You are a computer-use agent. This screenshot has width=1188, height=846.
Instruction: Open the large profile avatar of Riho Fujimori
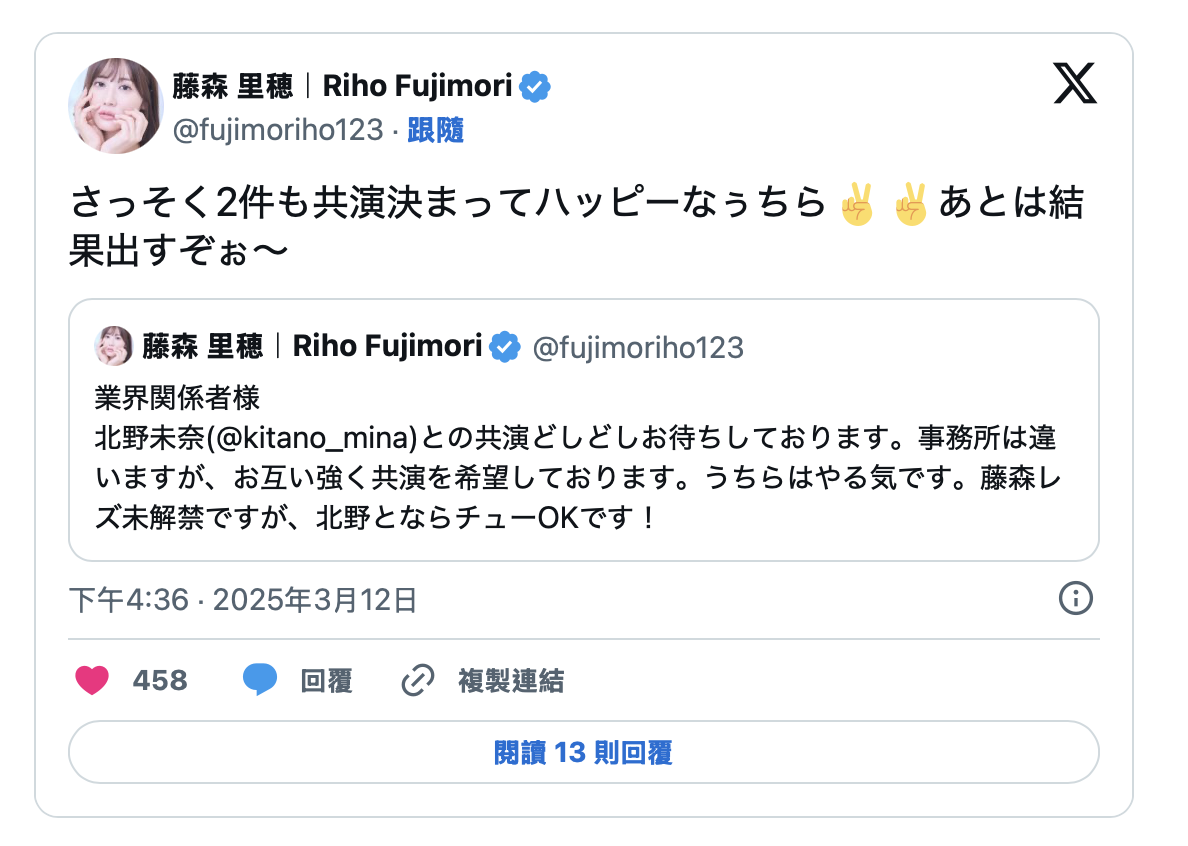tap(115, 105)
